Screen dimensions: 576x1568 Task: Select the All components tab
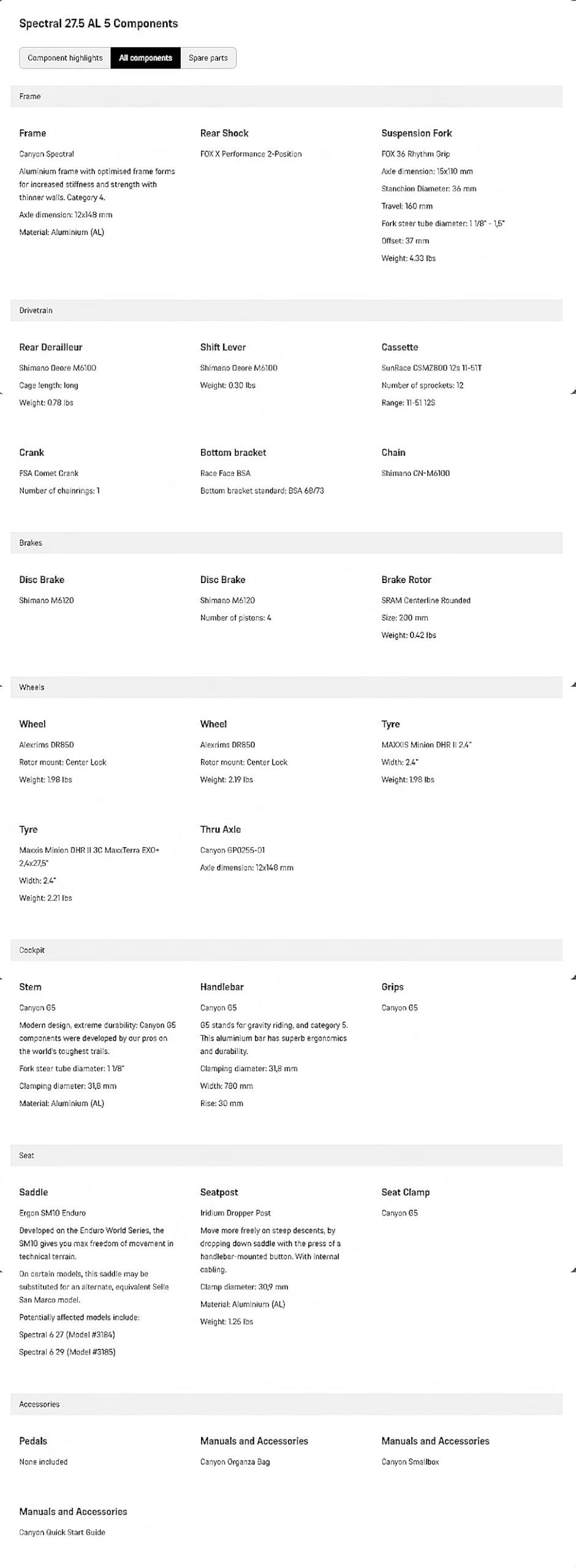145,58
